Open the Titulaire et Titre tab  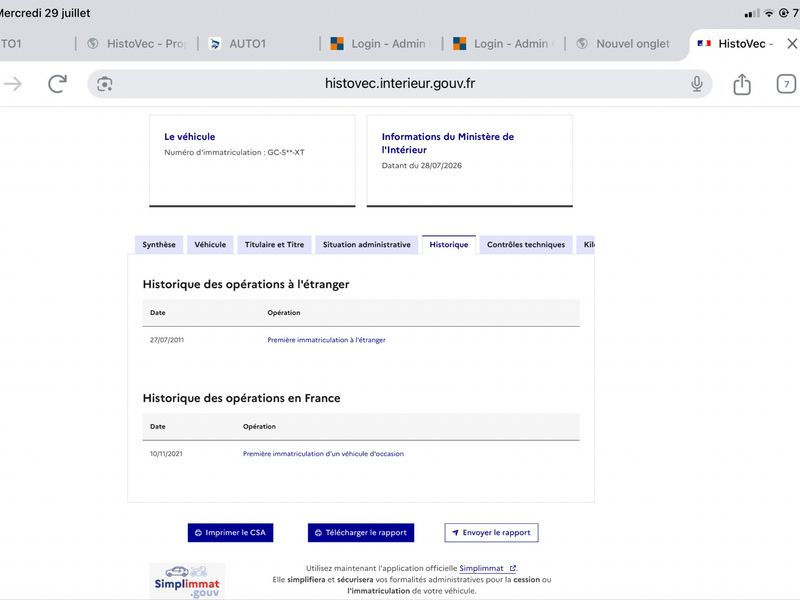pos(274,245)
